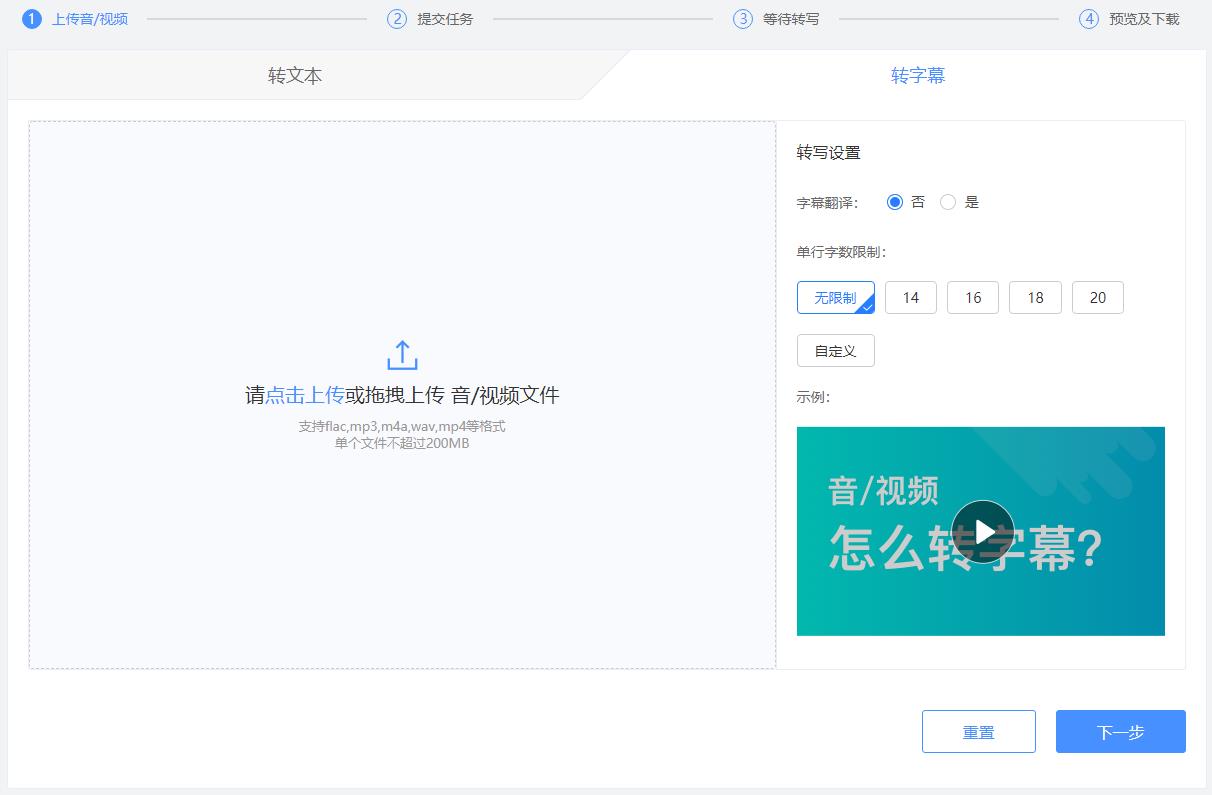Click step 3 等待转写 circle icon
The height and width of the screenshot is (795, 1212).
(x=743, y=19)
